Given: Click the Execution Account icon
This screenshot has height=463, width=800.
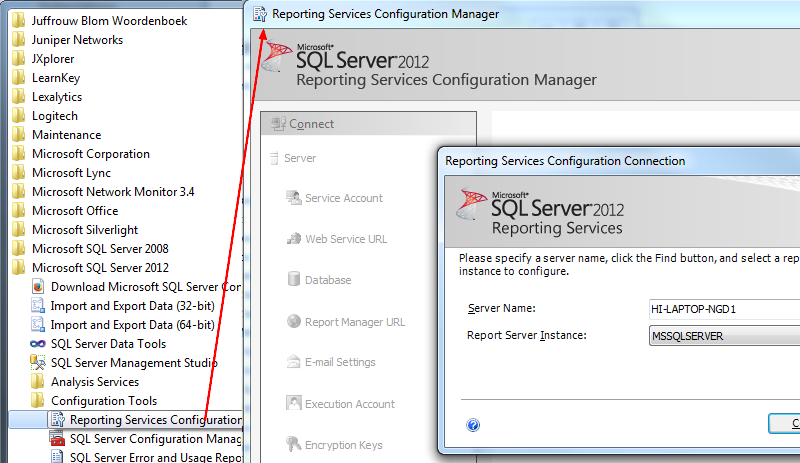Looking at the screenshot, I should point(294,403).
